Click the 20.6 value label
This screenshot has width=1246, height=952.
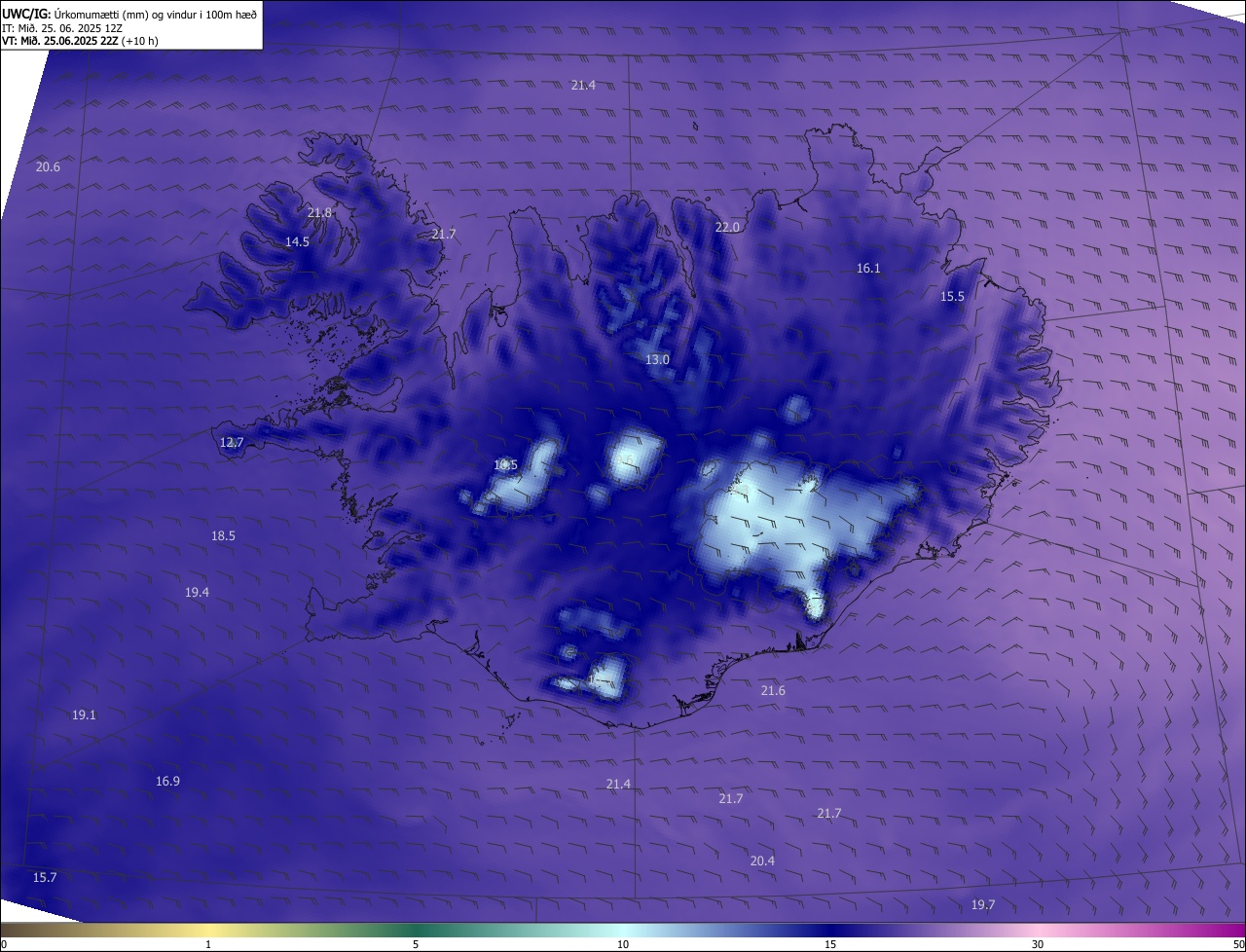click(x=48, y=167)
